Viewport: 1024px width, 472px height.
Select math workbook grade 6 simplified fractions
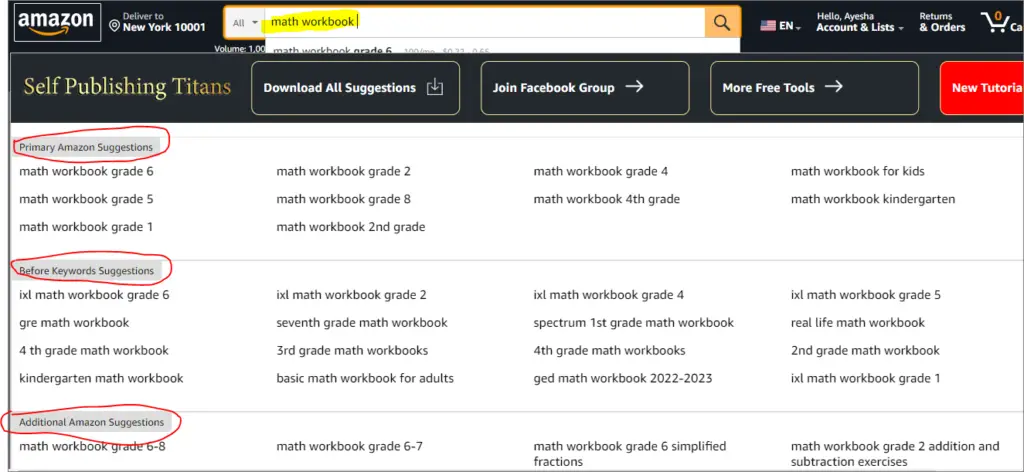(630, 454)
